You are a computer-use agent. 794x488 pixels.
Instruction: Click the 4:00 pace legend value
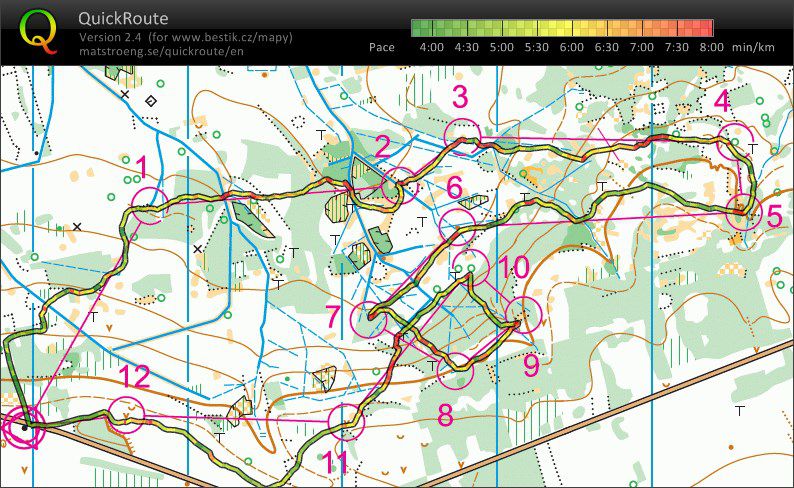[x=431, y=47]
